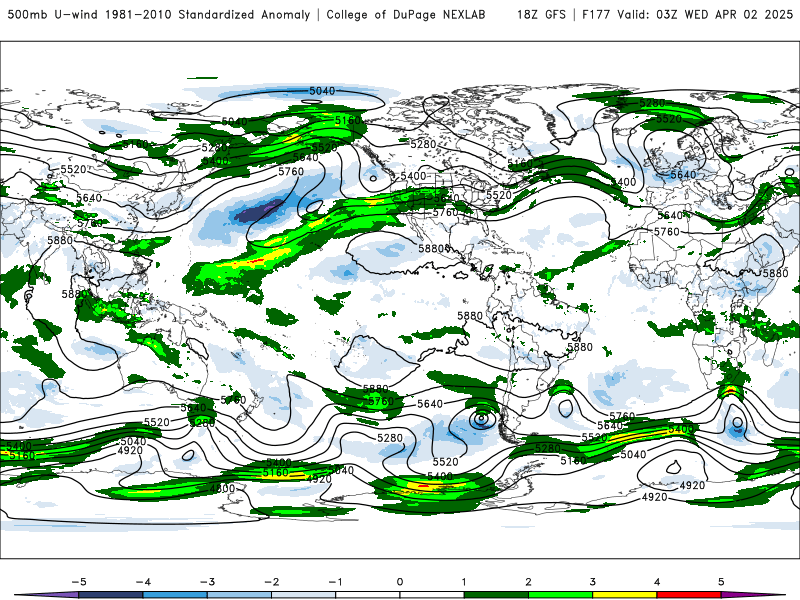Click the colorbar tick label '0'
Screen dimensions: 800x600
pyautogui.click(x=399, y=582)
